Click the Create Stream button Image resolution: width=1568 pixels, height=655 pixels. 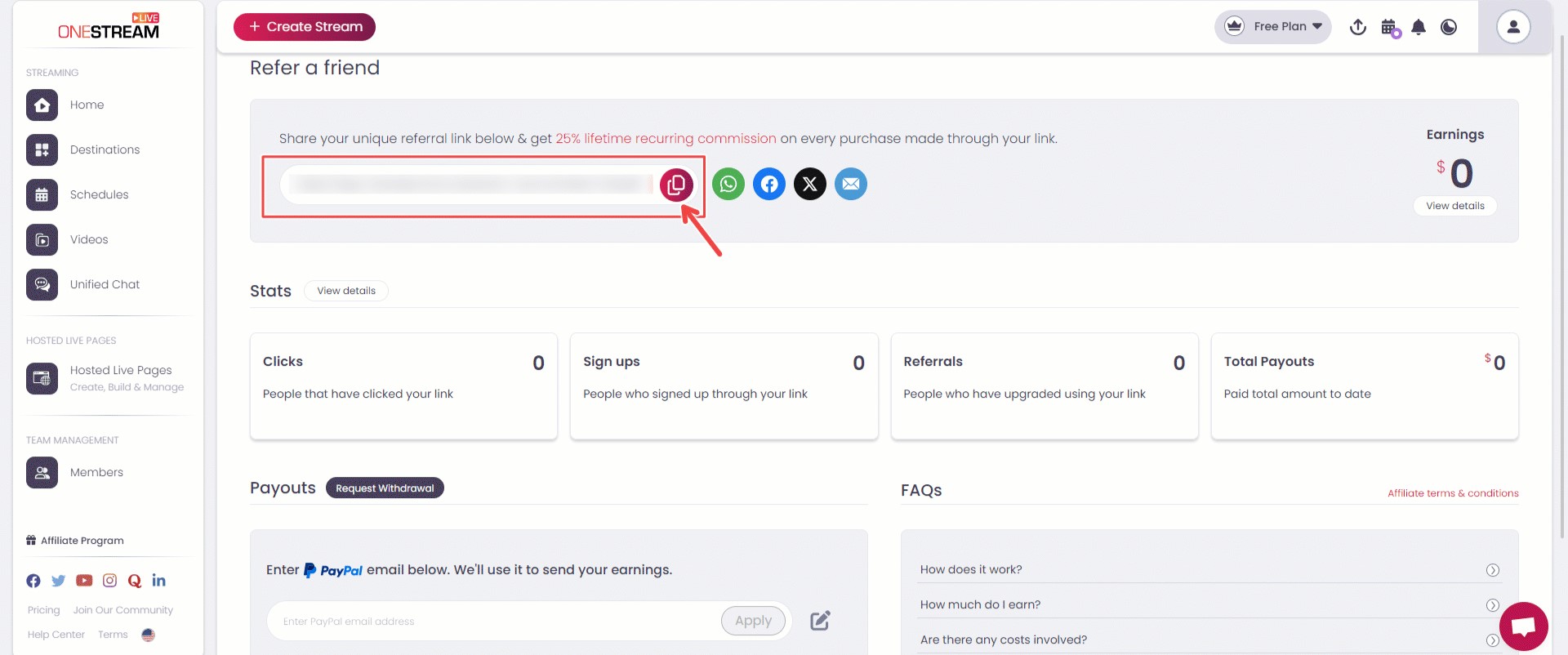coord(305,27)
